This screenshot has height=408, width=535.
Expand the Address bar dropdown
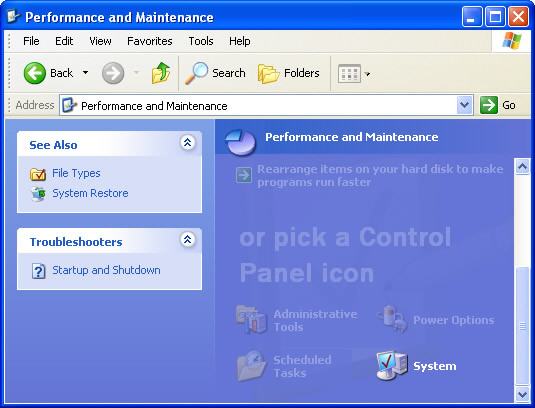click(x=464, y=105)
